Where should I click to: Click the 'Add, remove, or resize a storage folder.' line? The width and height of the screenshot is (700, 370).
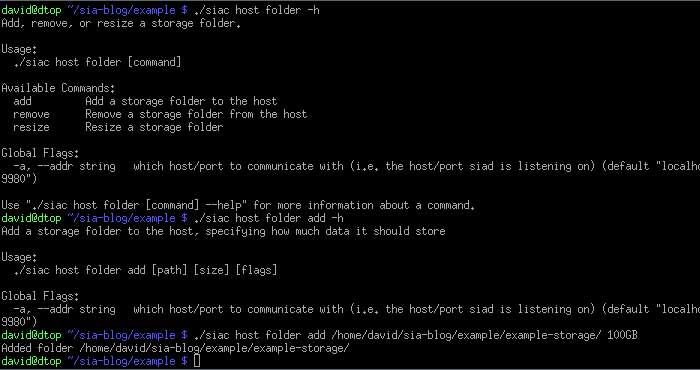click(x=121, y=23)
